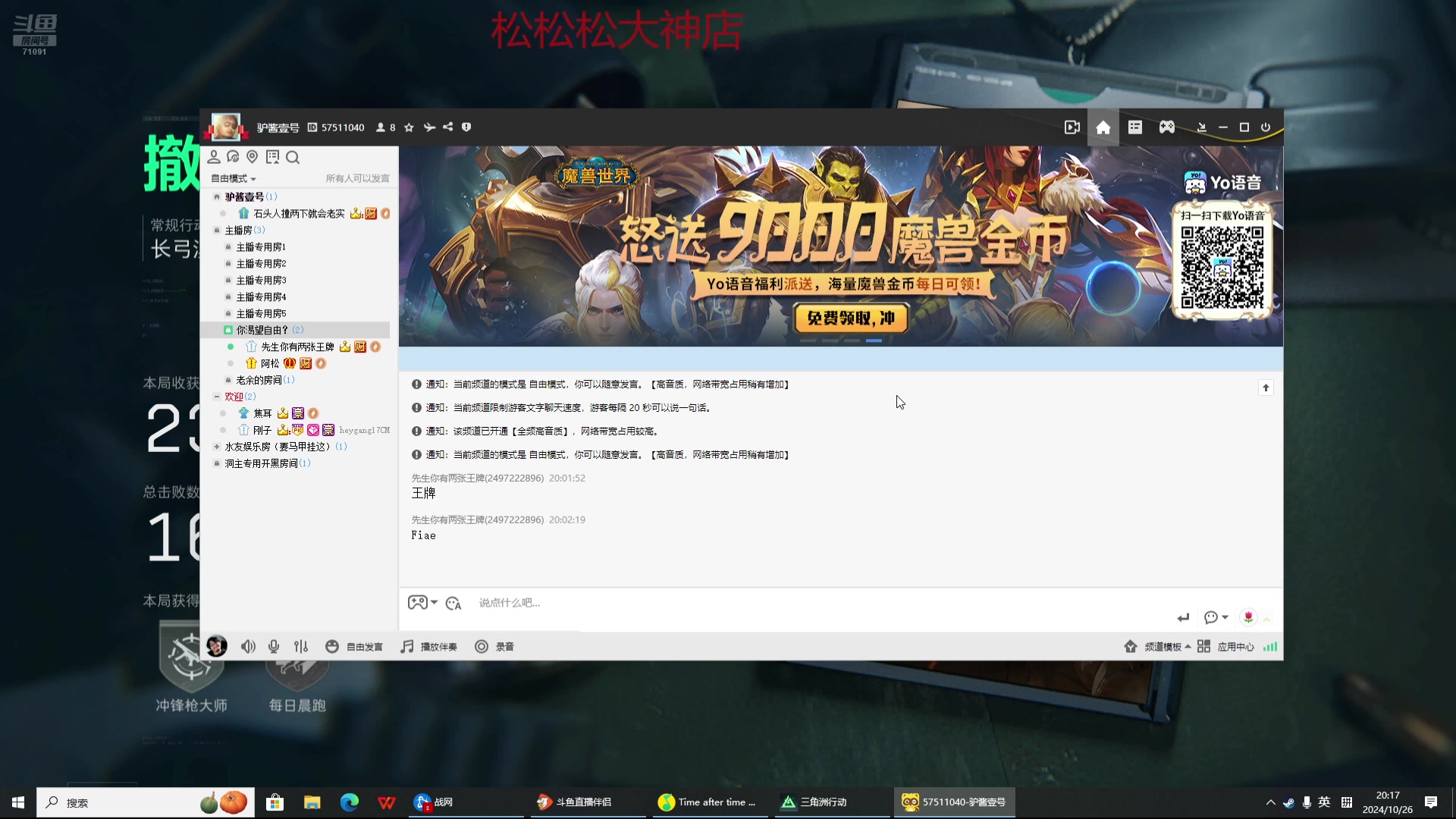Select the 主播房 channel group
The width and height of the screenshot is (1456, 819).
pyautogui.click(x=238, y=231)
